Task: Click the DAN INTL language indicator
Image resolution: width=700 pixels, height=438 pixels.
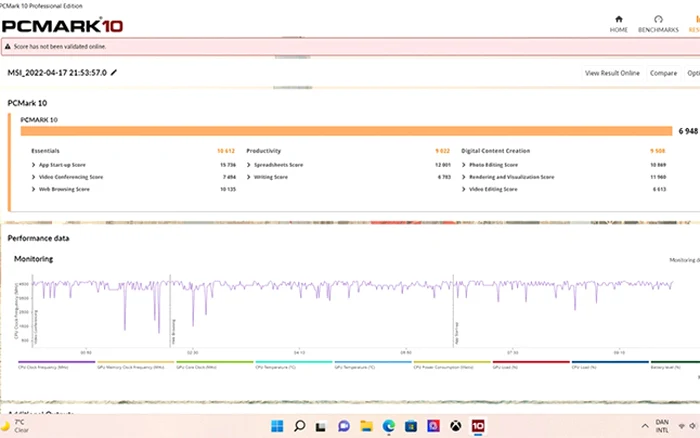Action: click(662, 426)
